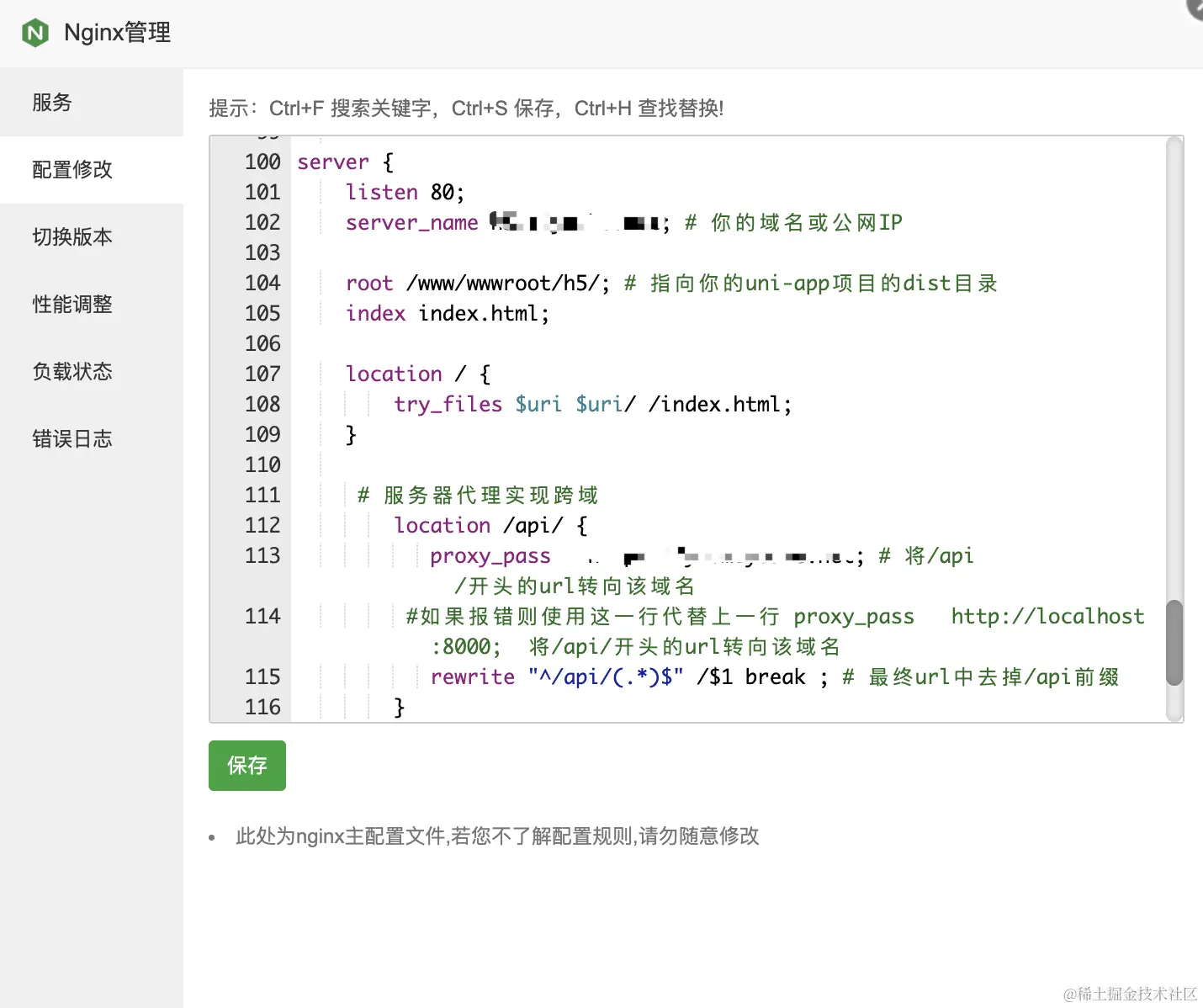Click the server_name line in the editor
The width and height of the screenshot is (1203, 1008).
point(411,222)
